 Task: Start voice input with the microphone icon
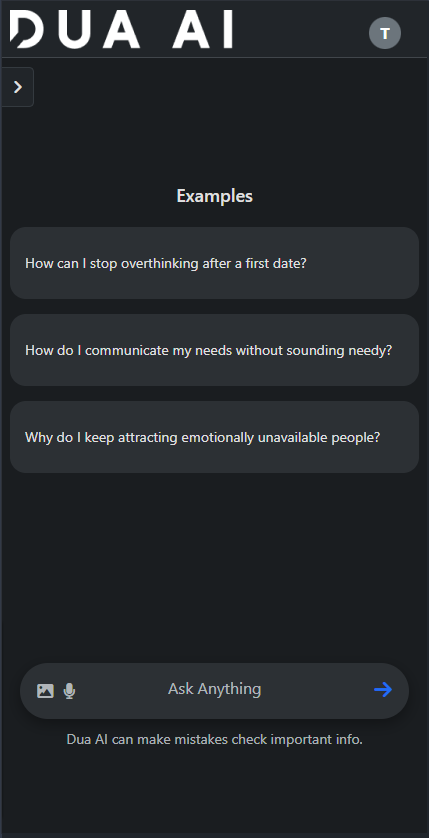pyautogui.click(x=69, y=690)
